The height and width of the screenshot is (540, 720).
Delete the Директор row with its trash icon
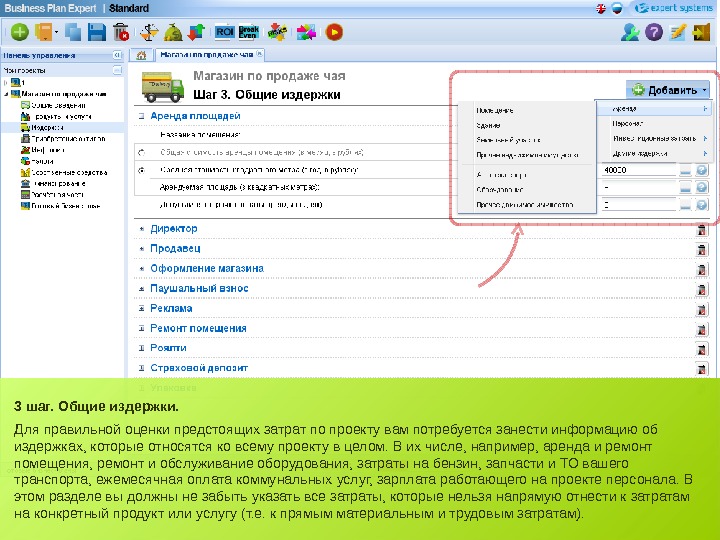coord(701,230)
